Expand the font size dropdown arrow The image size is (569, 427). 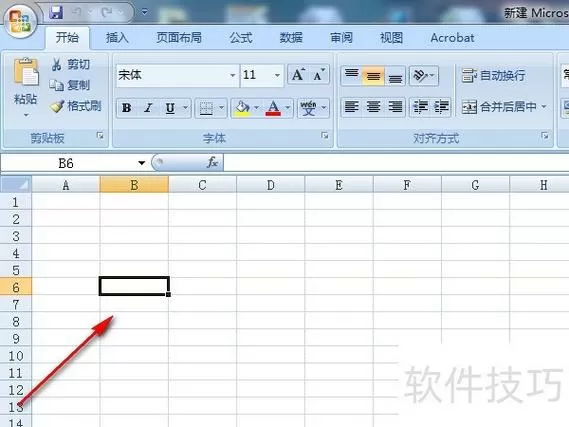coord(277,75)
